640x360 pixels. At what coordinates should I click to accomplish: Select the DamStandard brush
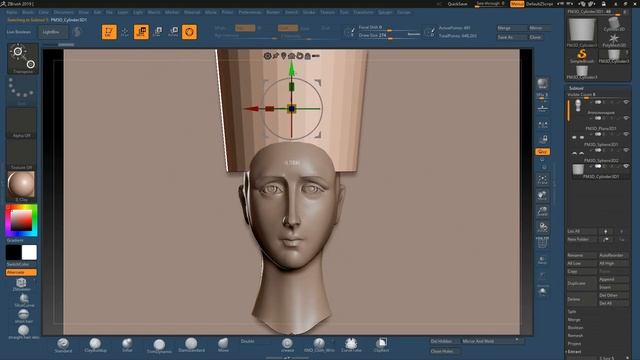191,345
